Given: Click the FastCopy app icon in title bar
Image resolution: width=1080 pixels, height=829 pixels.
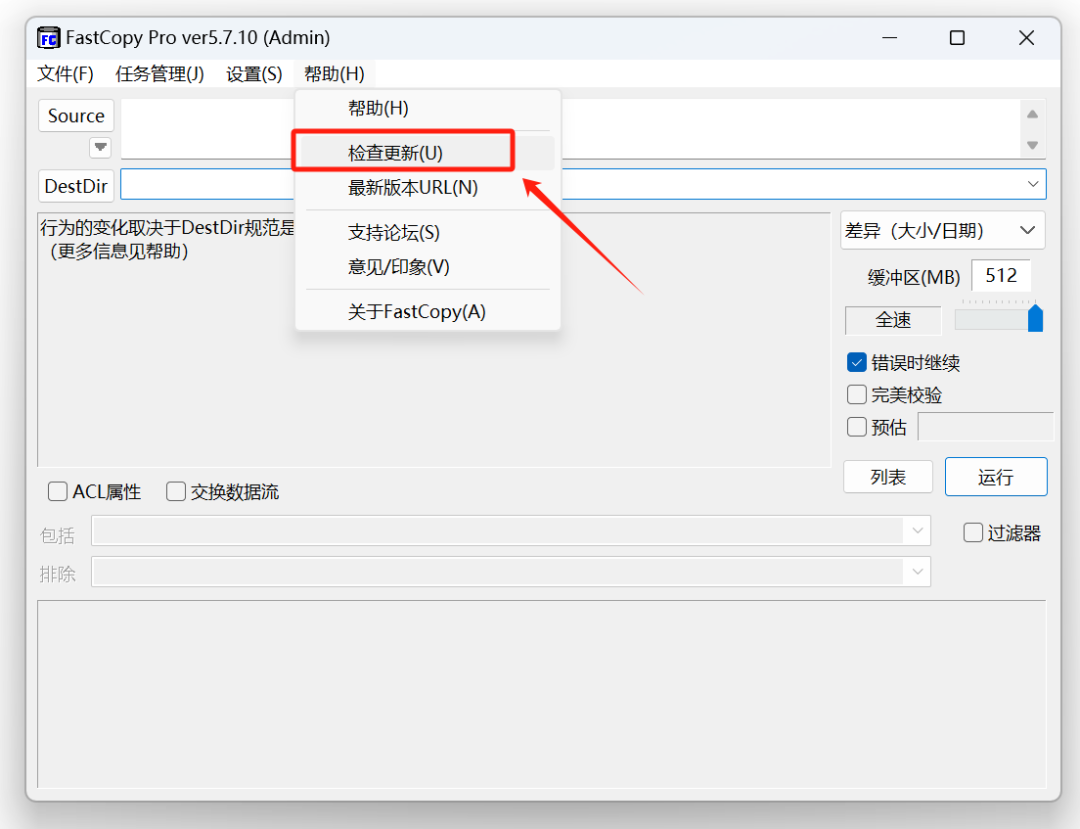Looking at the screenshot, I should pyautogui.click(x=48, y=38).
